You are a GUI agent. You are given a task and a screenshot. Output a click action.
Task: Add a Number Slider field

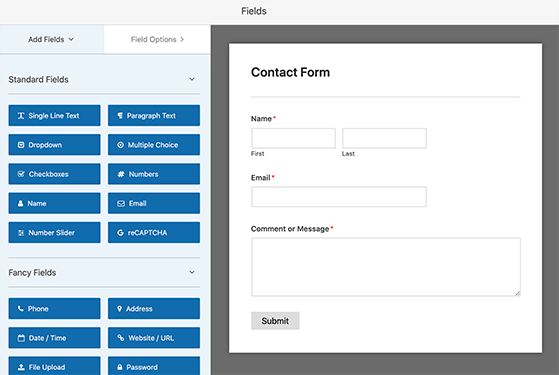[x=55, y=232]
